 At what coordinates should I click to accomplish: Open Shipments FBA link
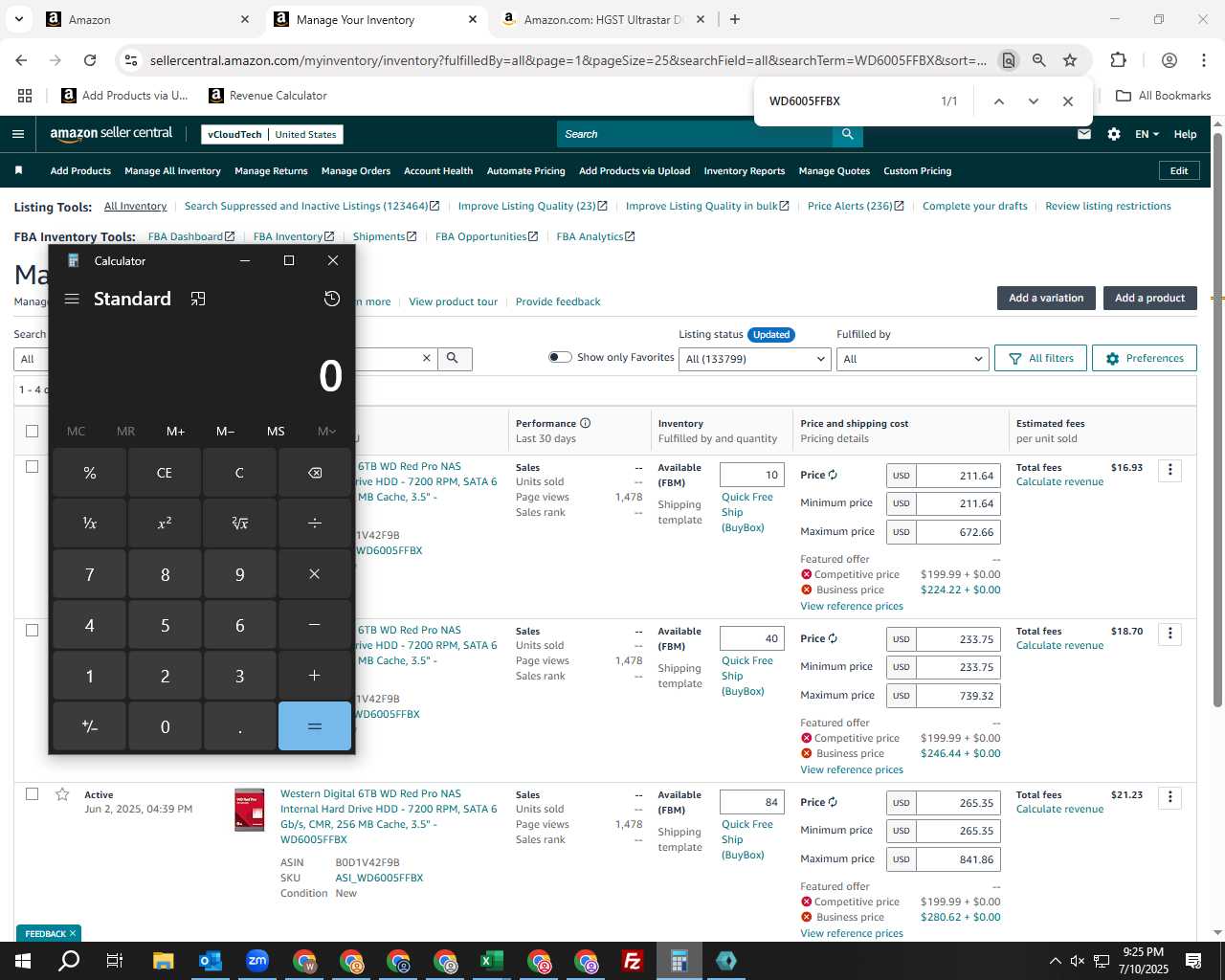point(385,236)
